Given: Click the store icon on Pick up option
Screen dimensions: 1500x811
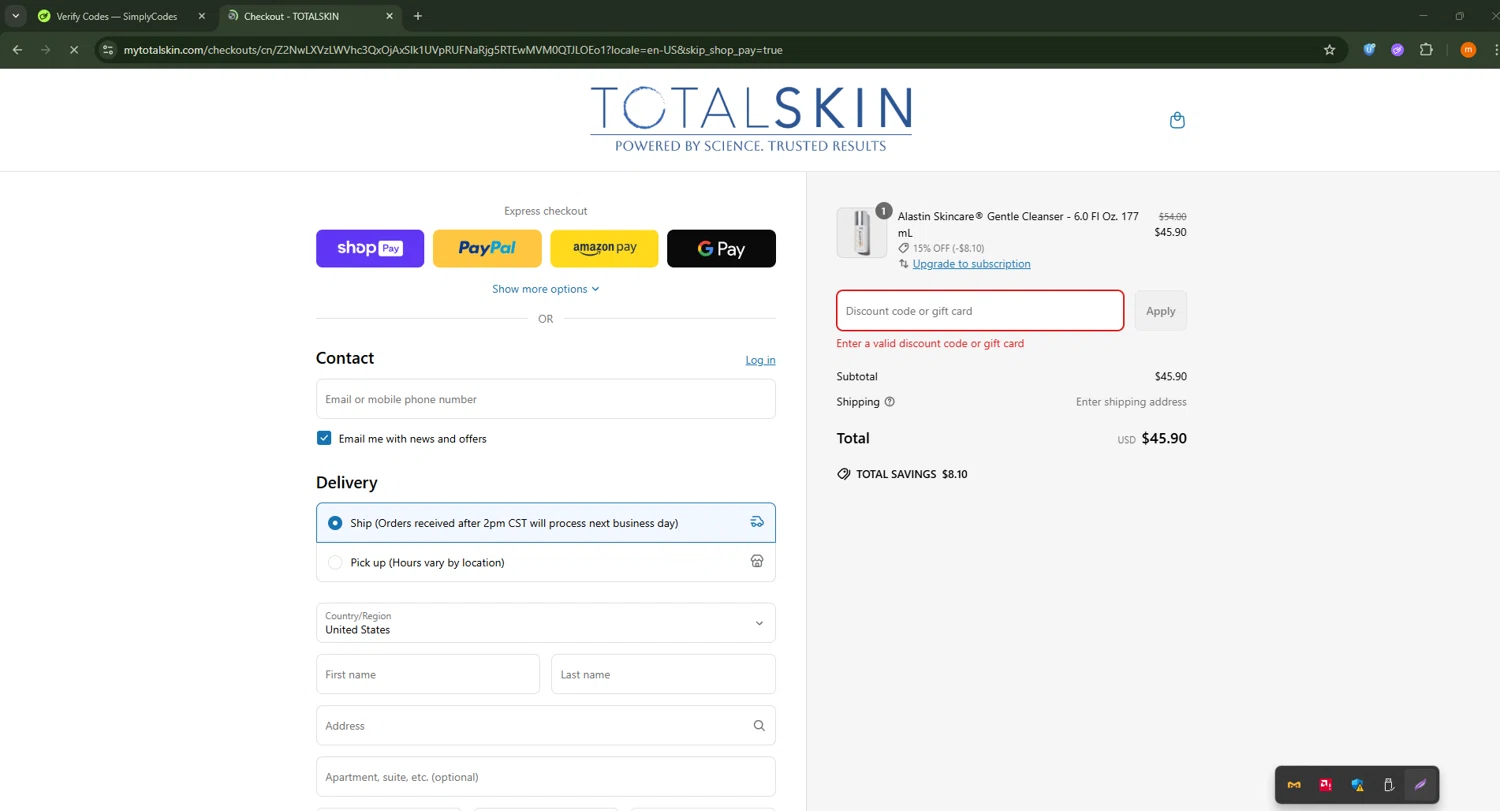Looking at the screenshot, I should point(757,562).
